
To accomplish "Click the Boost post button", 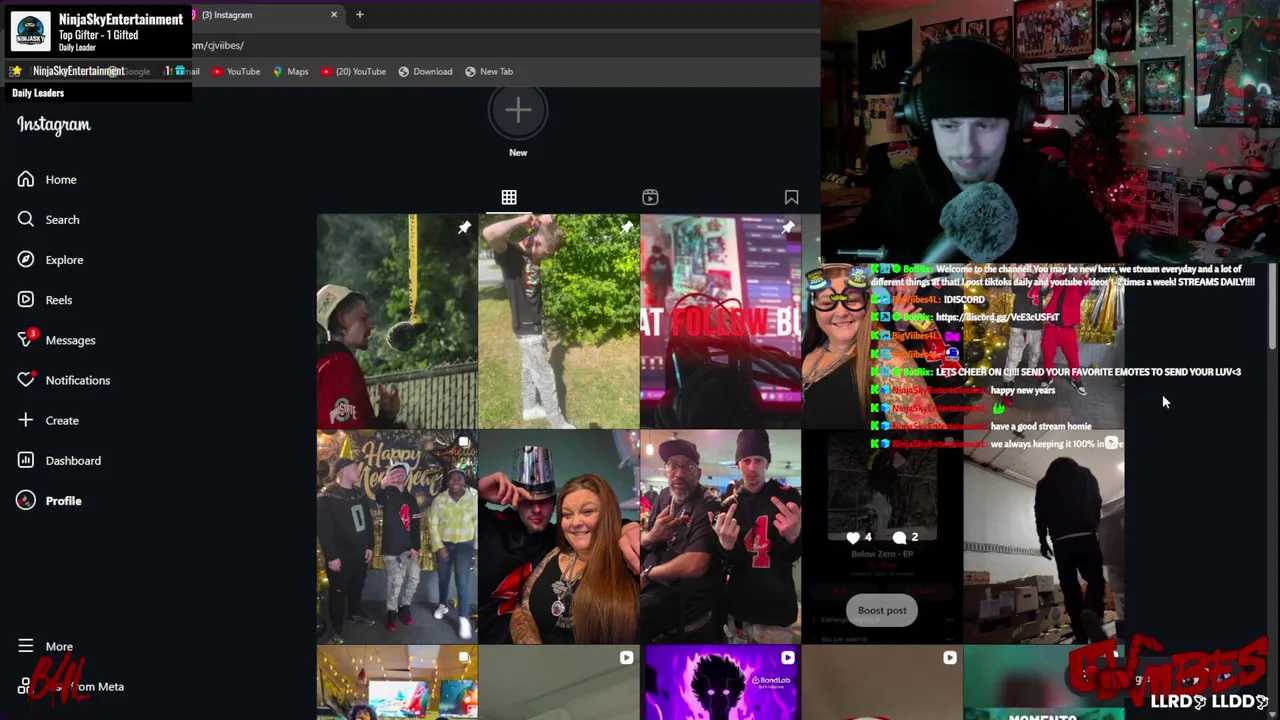I will coord(882,610).
